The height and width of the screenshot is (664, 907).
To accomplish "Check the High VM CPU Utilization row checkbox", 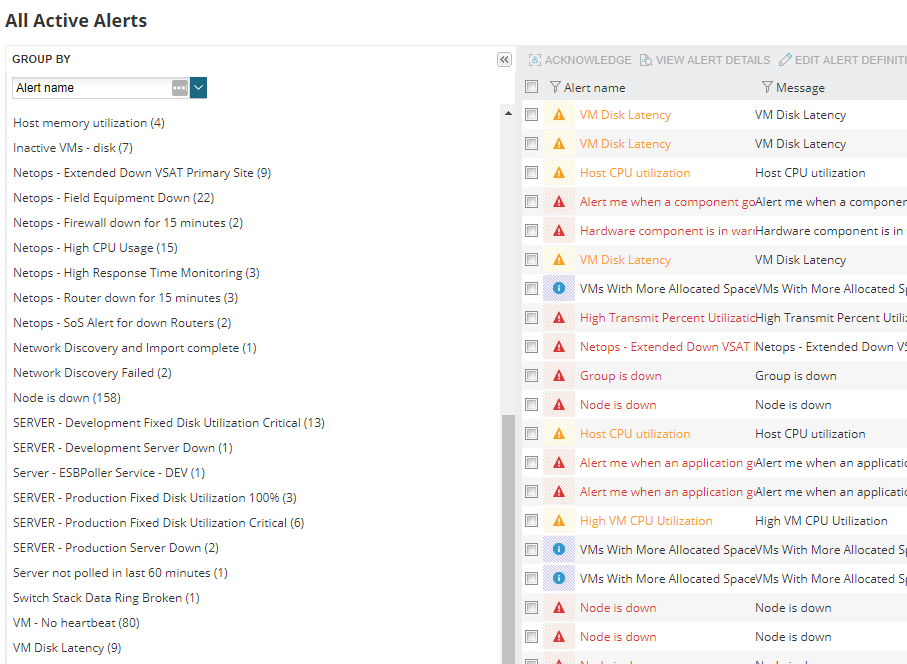I will pyautogui.click(x=532, y=521).
